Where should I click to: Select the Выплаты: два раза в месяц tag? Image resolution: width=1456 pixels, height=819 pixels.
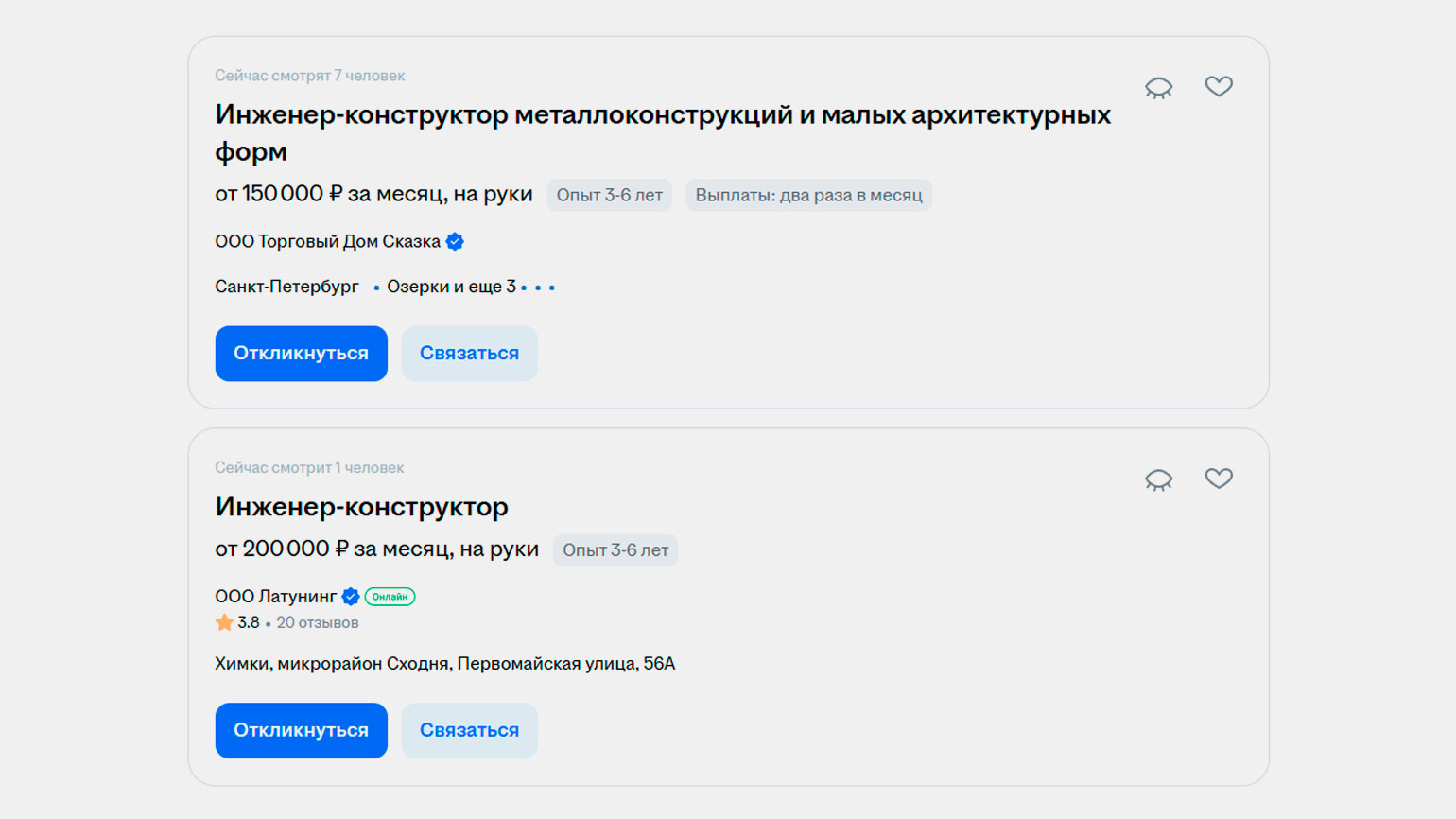808,195
